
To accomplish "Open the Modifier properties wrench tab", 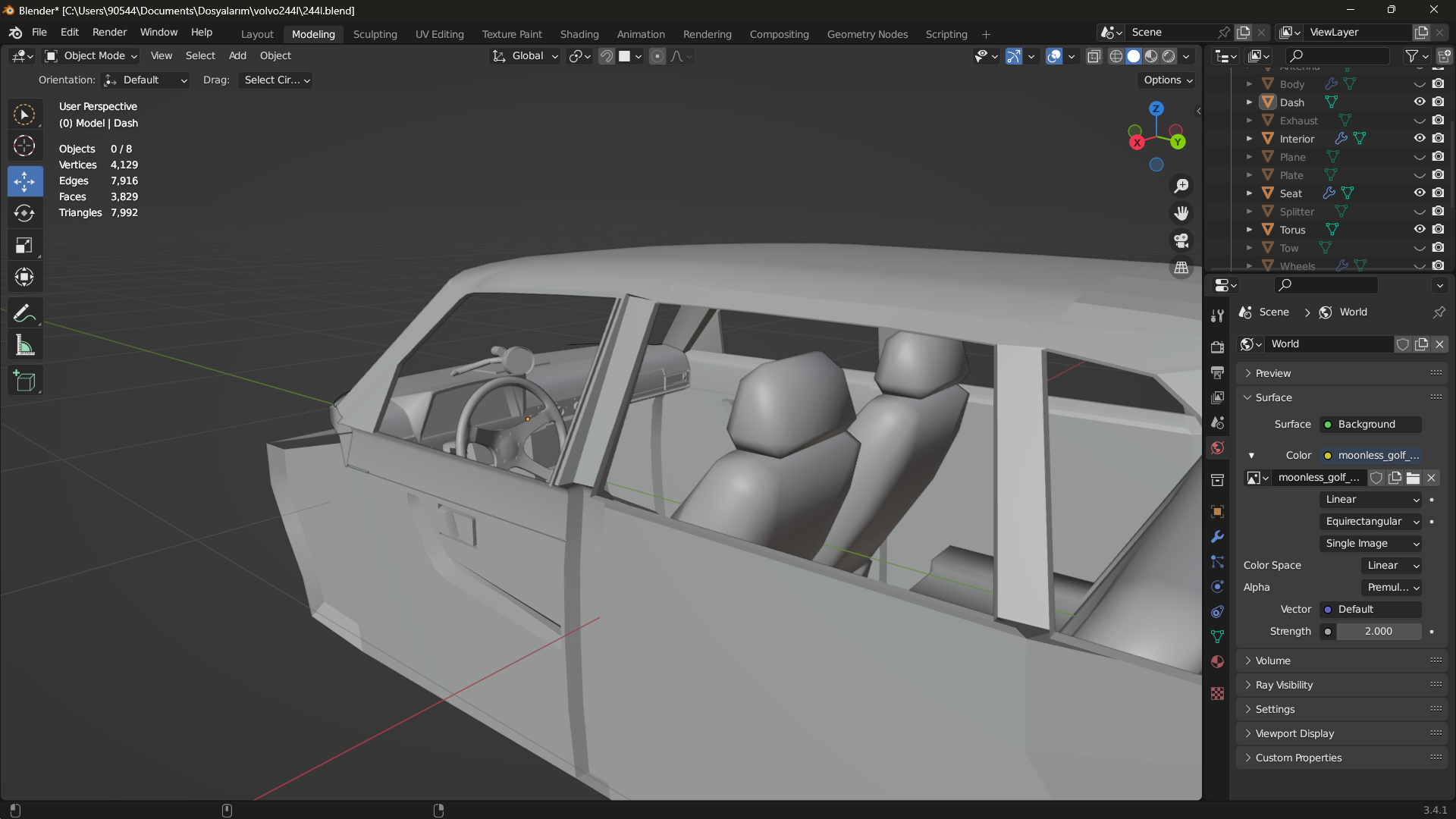I will [1217, 537].
